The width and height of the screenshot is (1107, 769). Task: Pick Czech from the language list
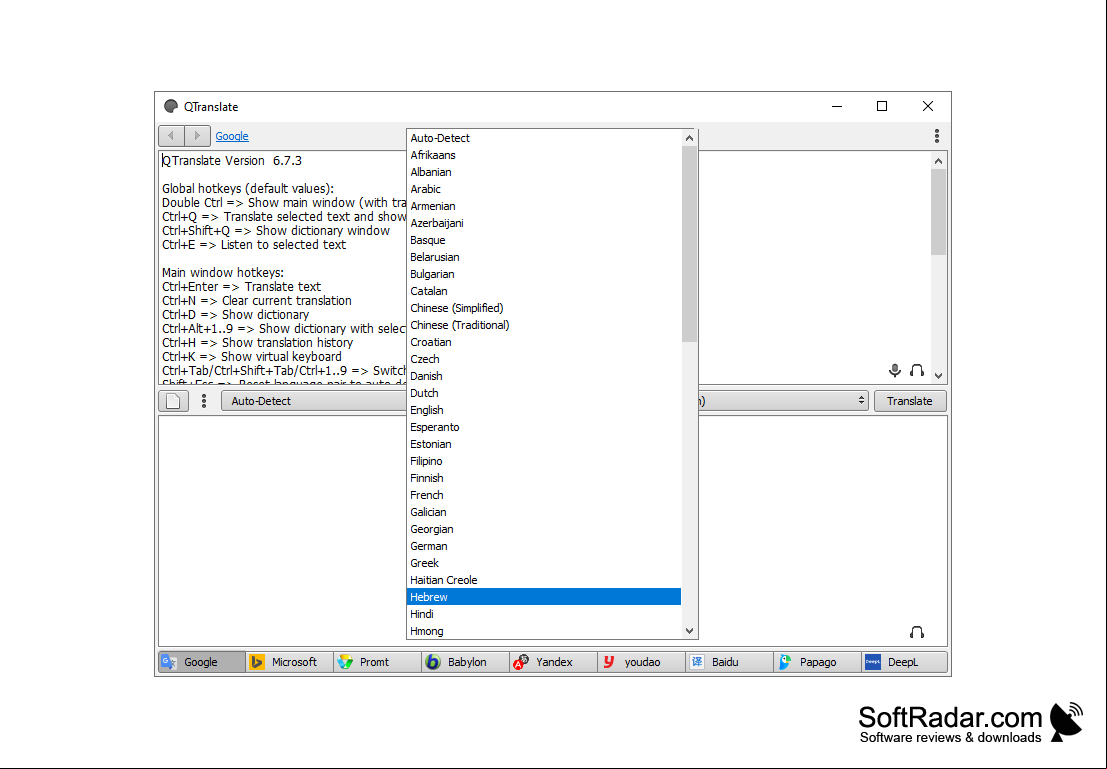544,359
